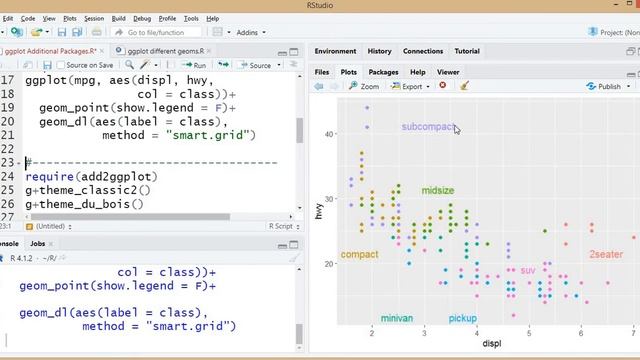This screenshot has height=360, width=640.
Task: Go to previous plot arrow
Action: 319,86
